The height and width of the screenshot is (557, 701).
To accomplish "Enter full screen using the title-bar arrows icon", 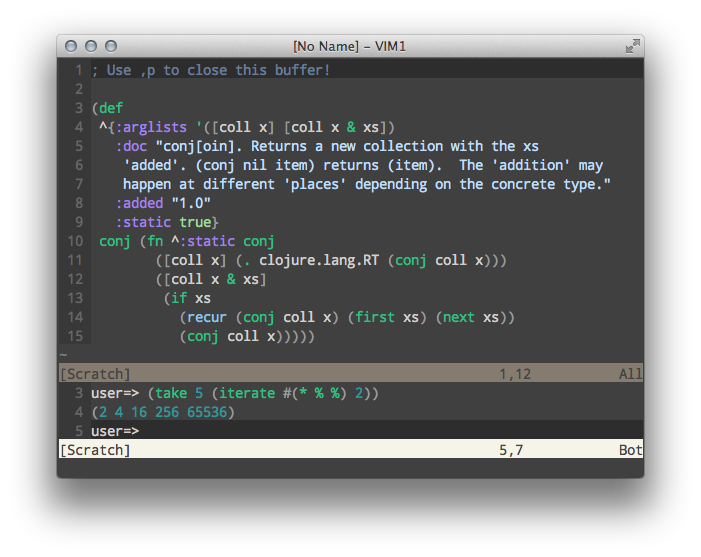I will click(632, 46).
